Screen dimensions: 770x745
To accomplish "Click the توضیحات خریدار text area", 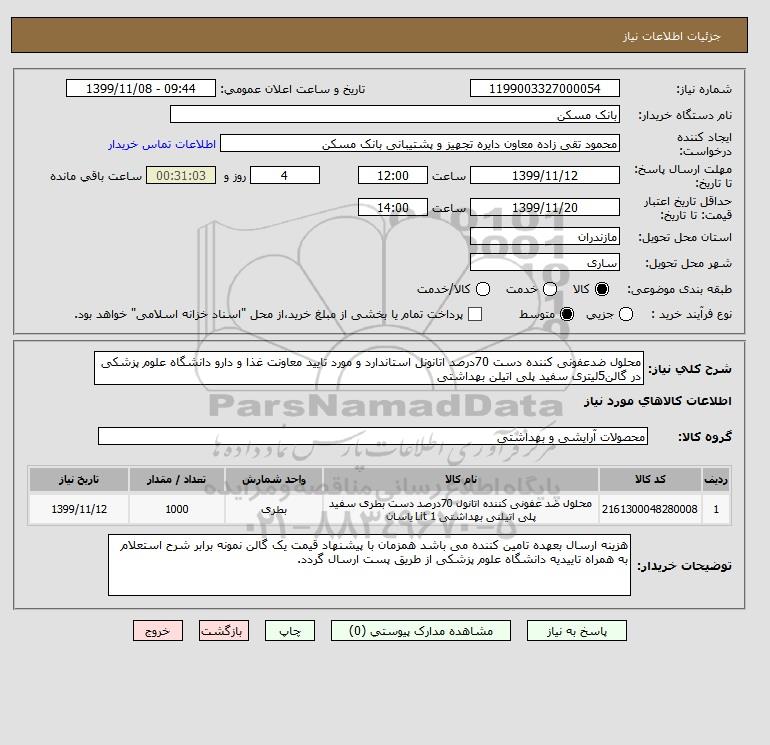I will (x=369, y=565).
